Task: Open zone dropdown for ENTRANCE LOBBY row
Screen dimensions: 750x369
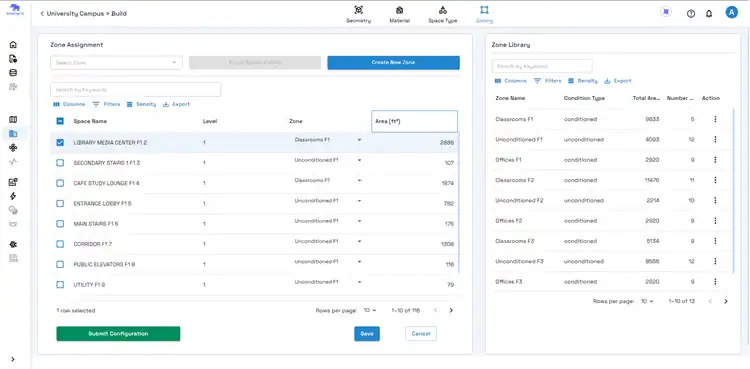Action: tap(328, 201)
